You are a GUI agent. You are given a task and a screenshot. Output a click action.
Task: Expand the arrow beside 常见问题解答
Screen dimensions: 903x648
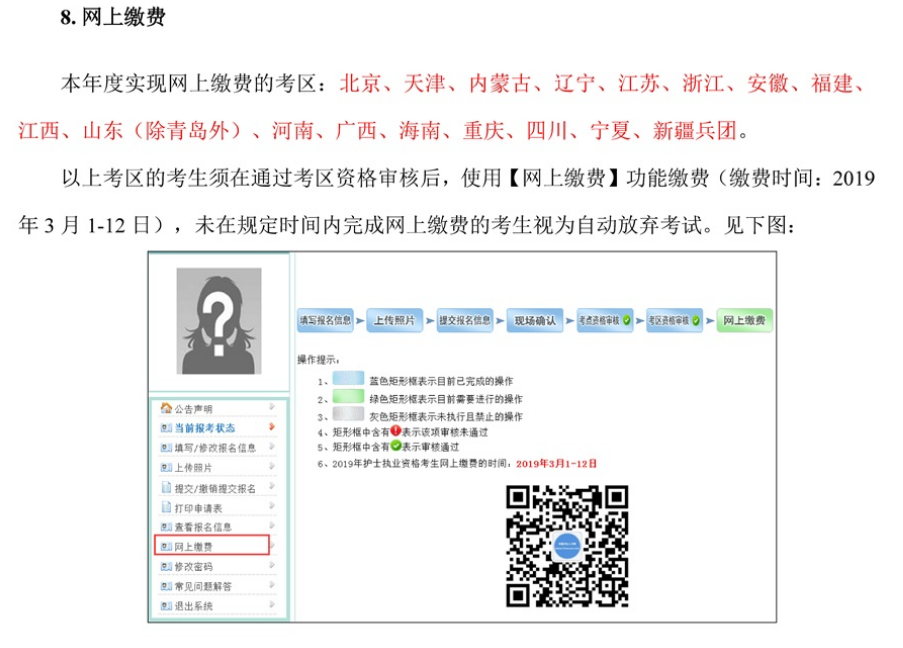[272, 586]
